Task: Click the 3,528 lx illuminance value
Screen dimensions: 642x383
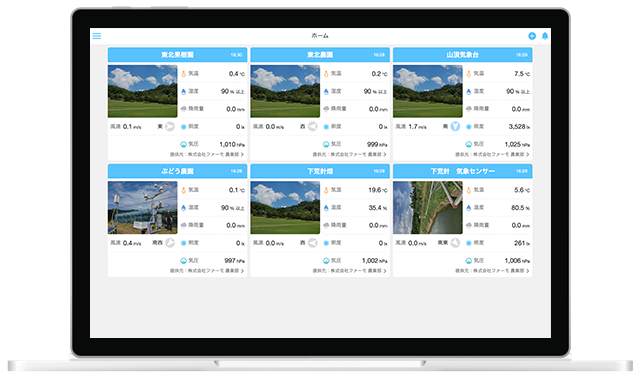Action: 519,127
